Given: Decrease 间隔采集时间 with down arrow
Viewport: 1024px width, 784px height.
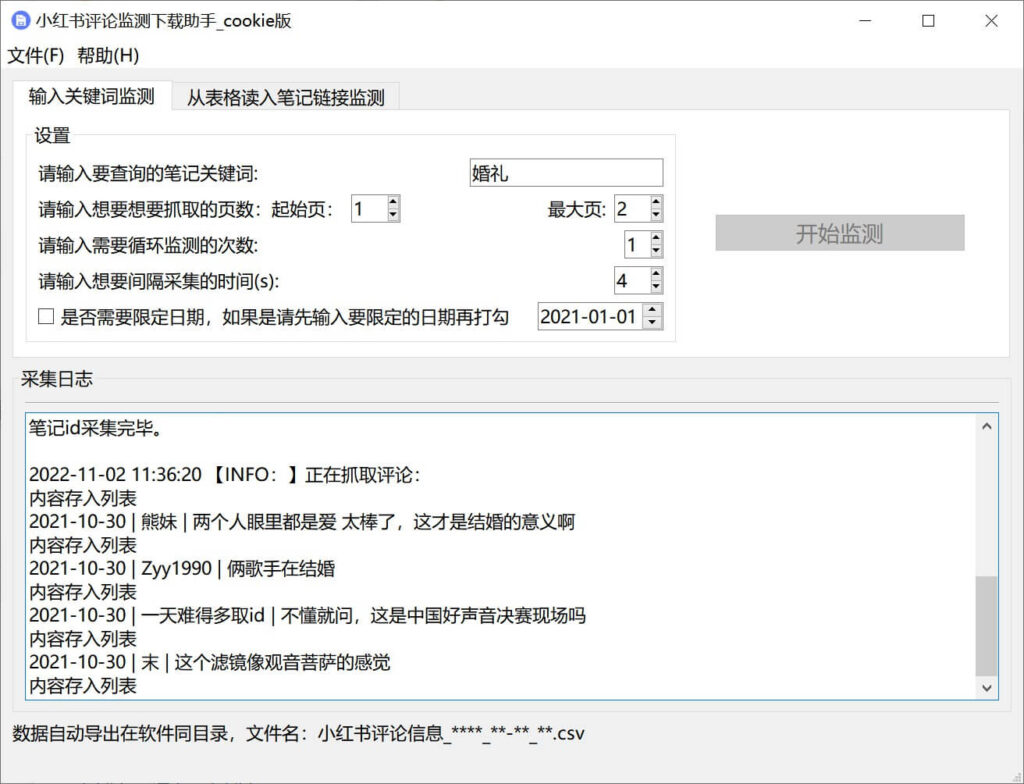Looking at the screenshot, I should [x=656, y=287].
